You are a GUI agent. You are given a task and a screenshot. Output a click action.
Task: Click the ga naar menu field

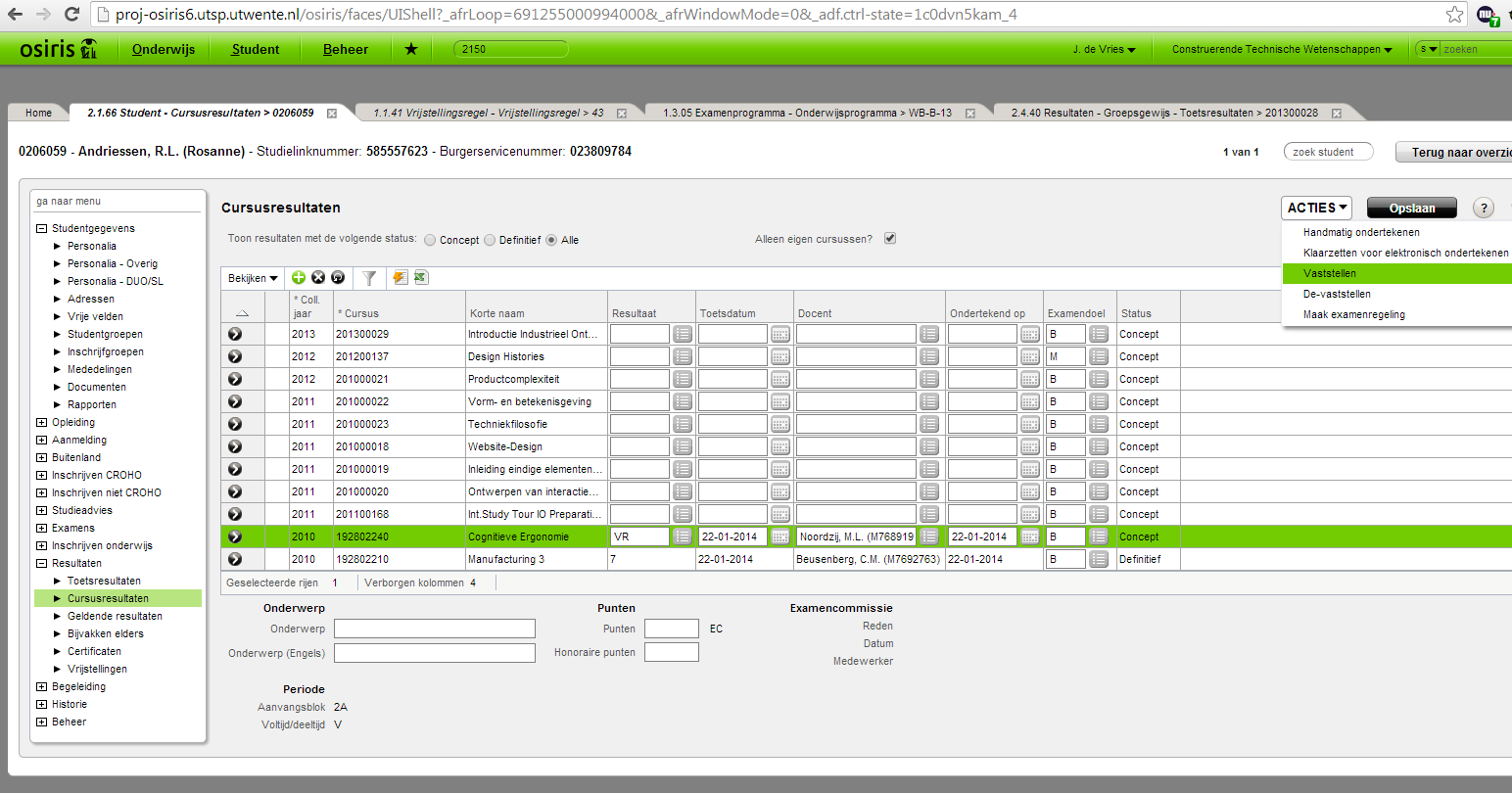coord(118,201)
